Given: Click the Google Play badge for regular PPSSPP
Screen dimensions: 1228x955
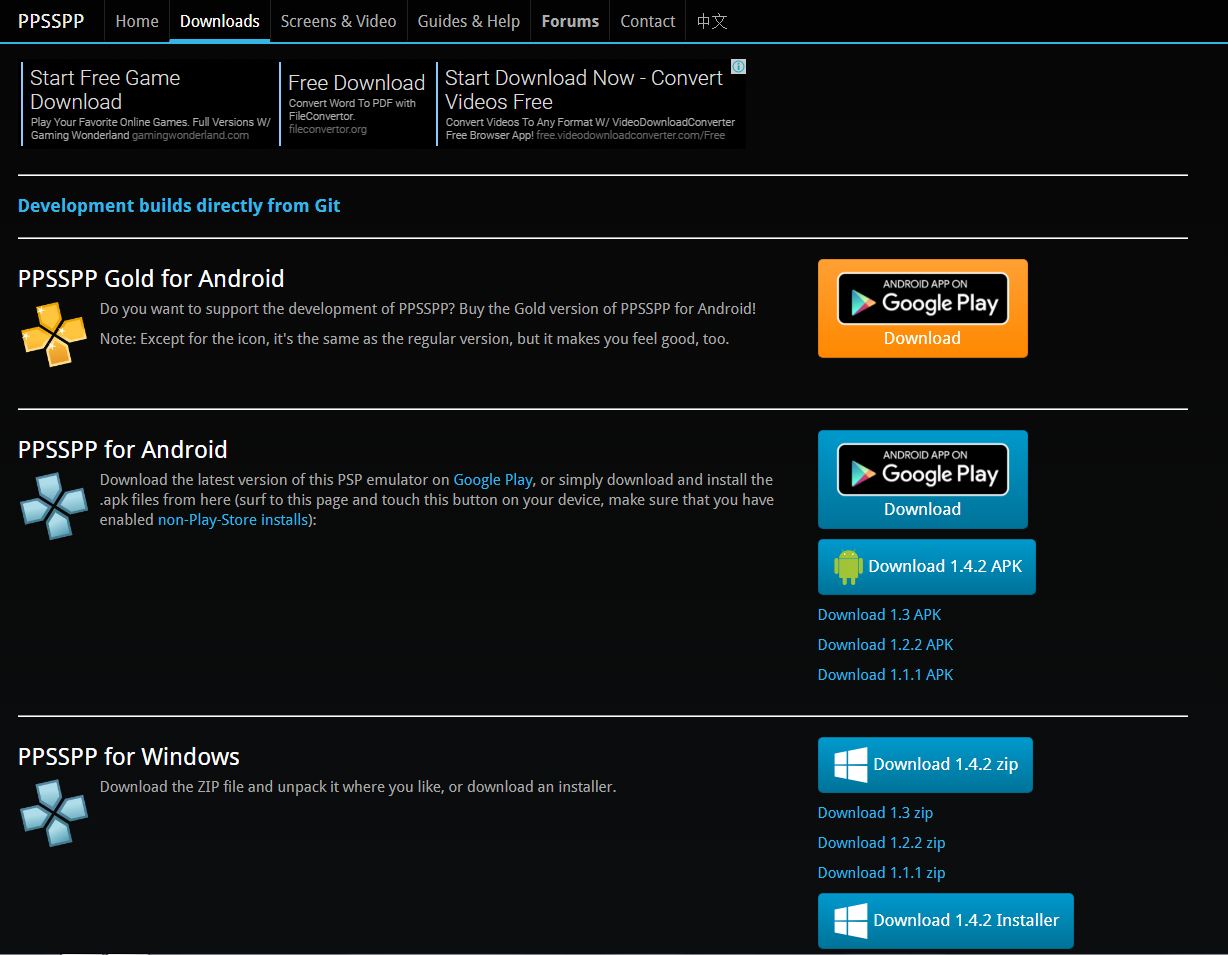Looking at the screenshot, I should pos(921,470).
